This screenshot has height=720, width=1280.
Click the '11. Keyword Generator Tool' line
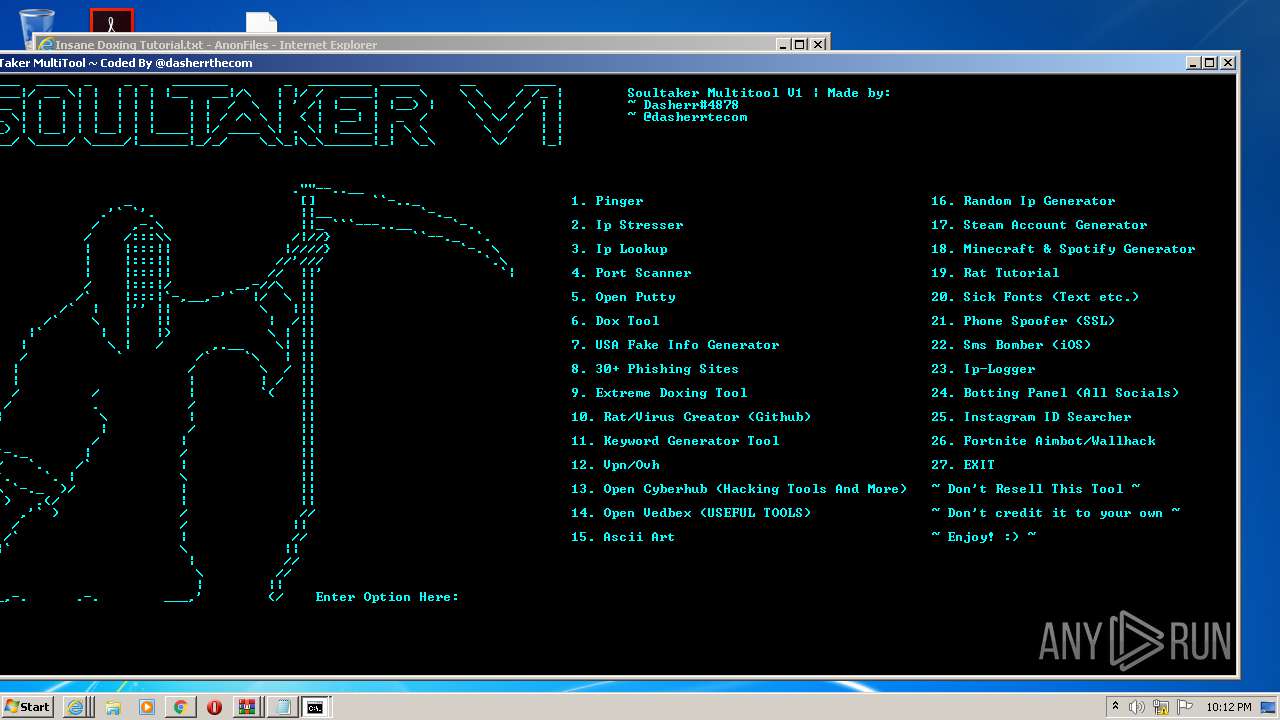tap(675, 441)
